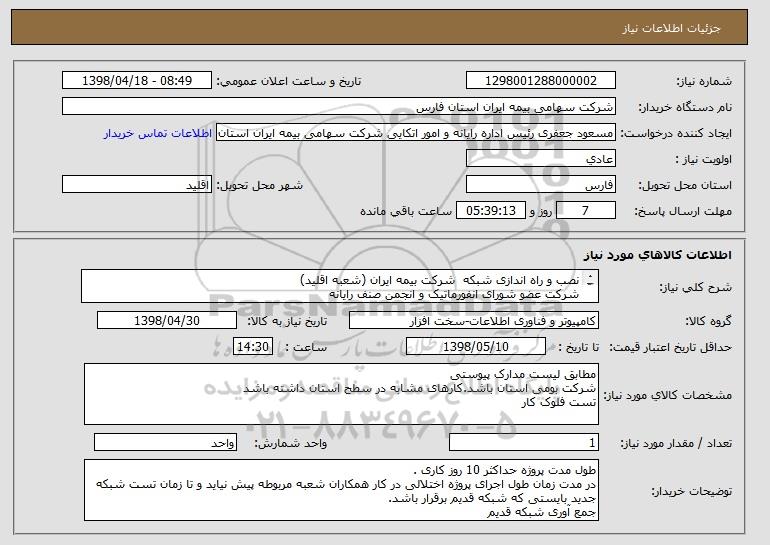The width and height of the screenshot is (770, 545).
Task: Click the text تست فلوک کار
Action: tap(559, 402)
